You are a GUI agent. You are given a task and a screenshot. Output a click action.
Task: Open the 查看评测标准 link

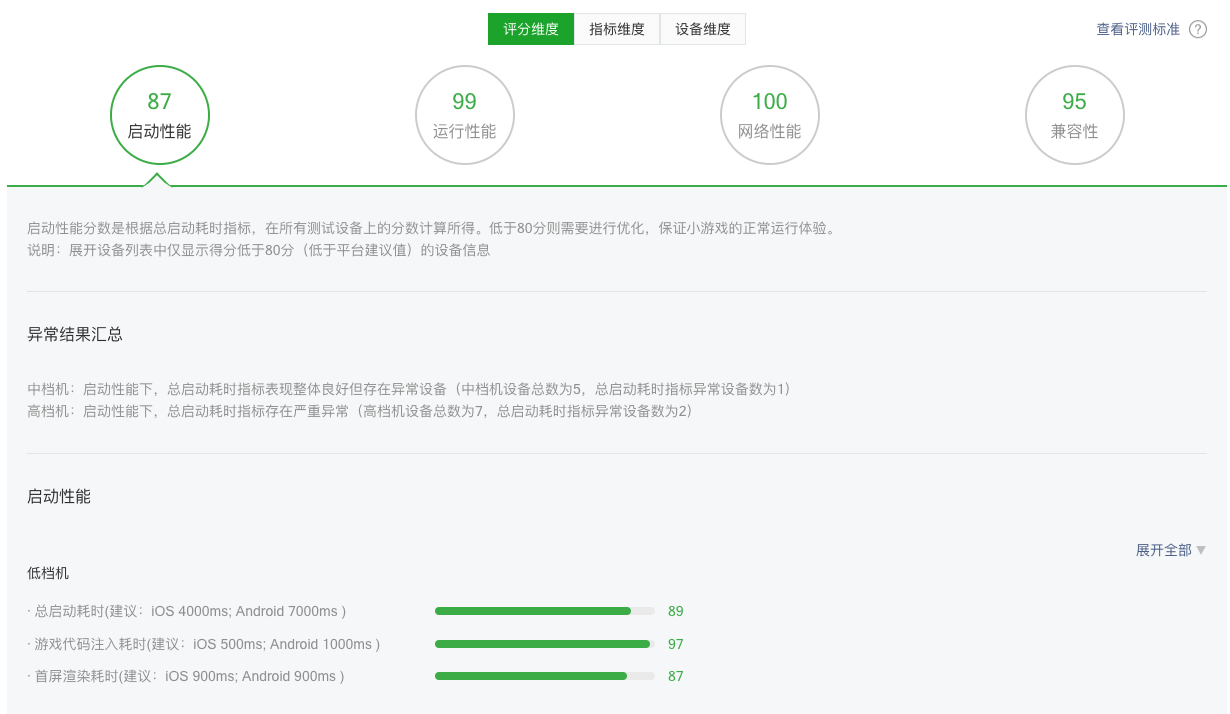click(1138, 29)
